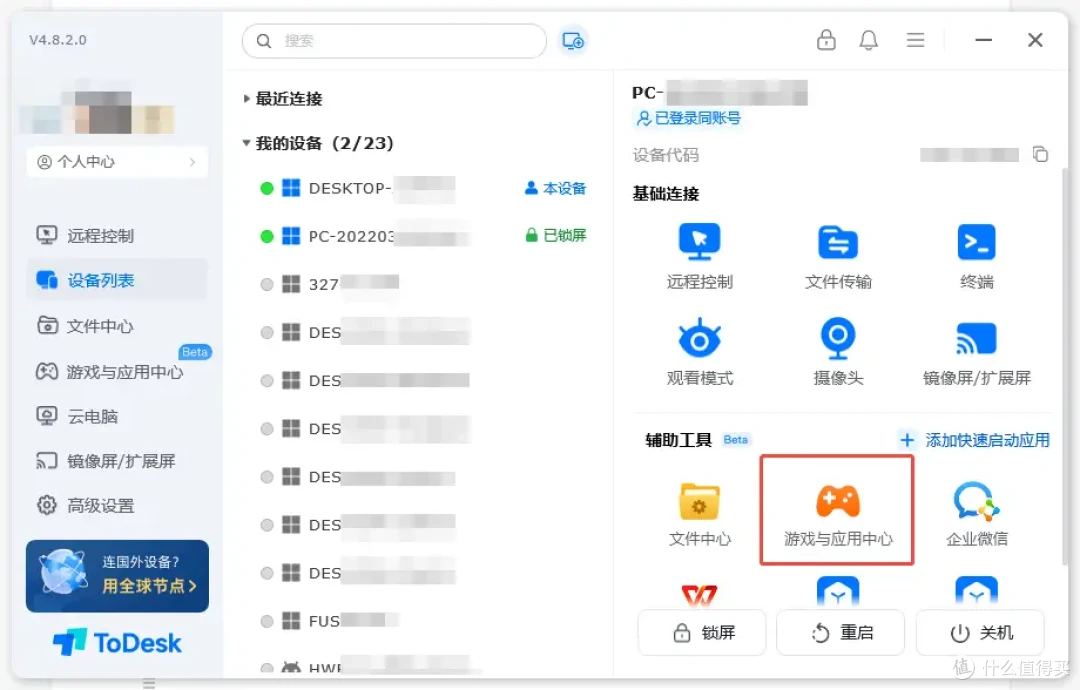
Task: Click 添加快速启动应用 link
Action: coord(975,440)
